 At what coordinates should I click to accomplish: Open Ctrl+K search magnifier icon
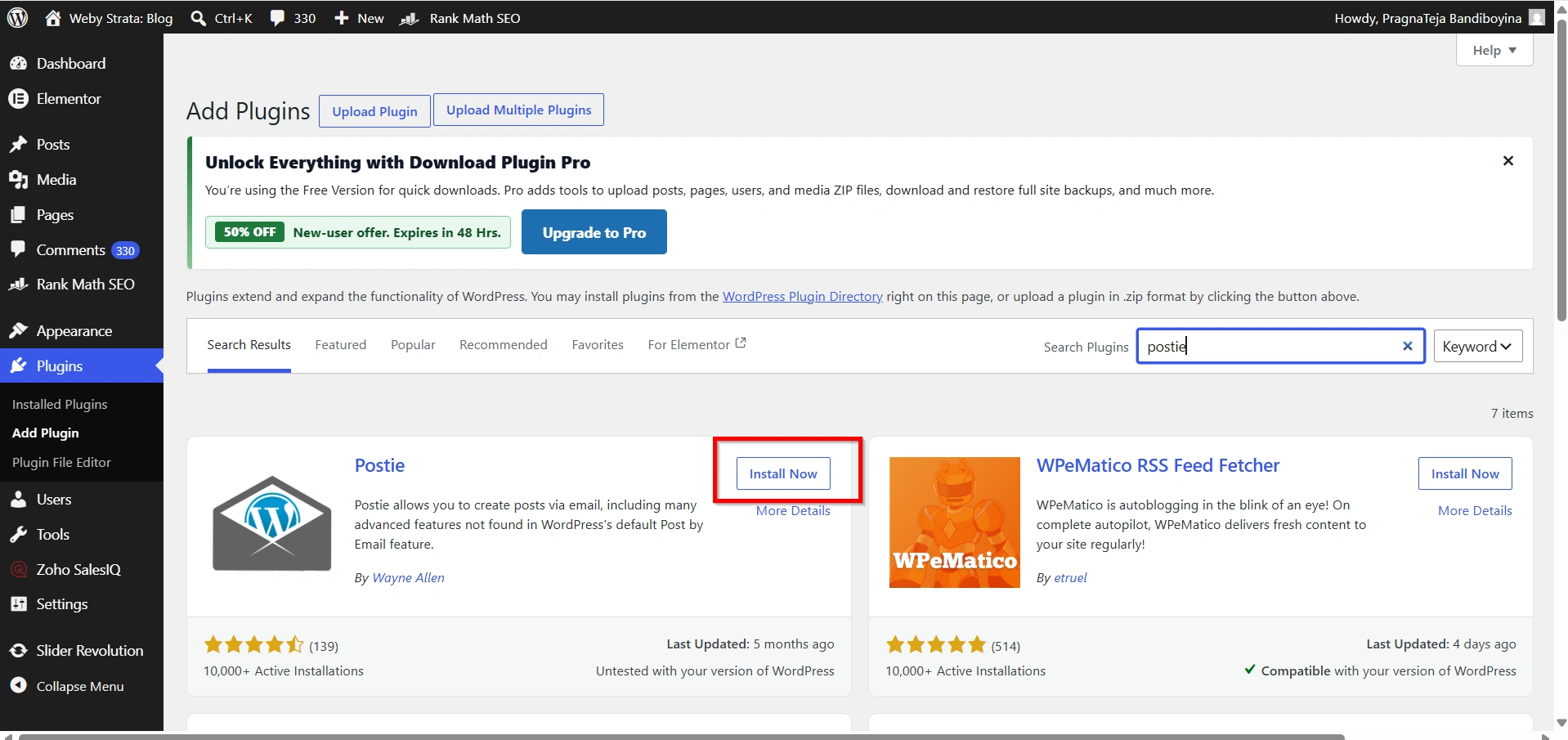(x=198, y=17)
